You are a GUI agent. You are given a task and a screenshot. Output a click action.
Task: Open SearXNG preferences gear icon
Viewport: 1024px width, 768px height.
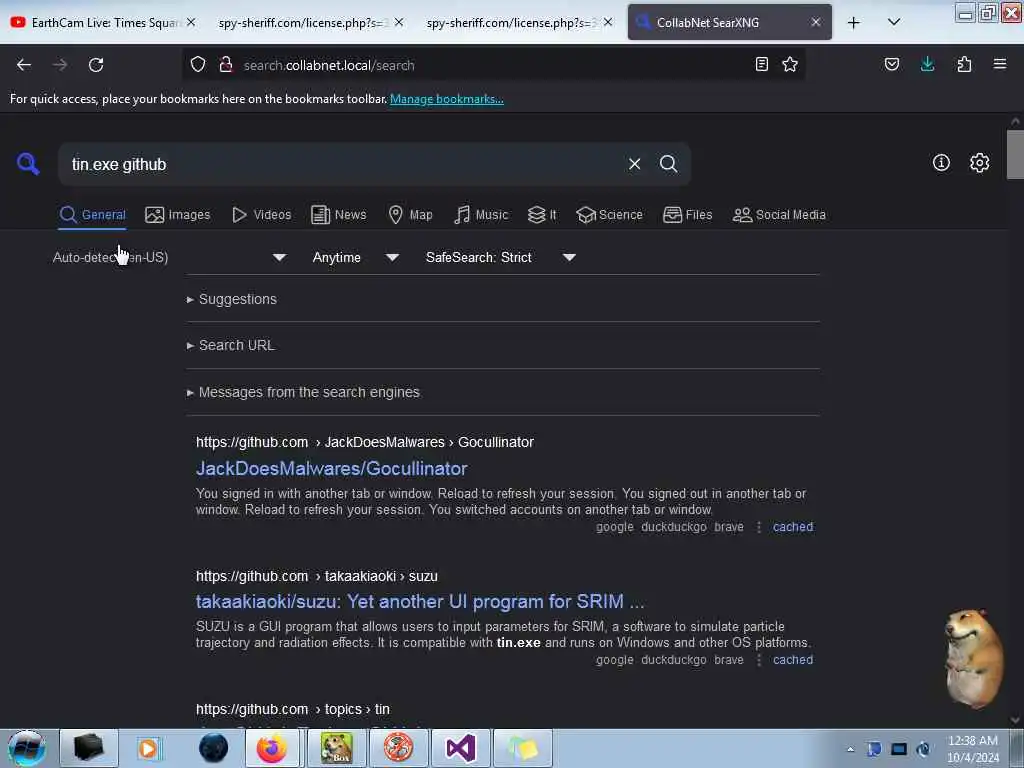tap(979, 163)
